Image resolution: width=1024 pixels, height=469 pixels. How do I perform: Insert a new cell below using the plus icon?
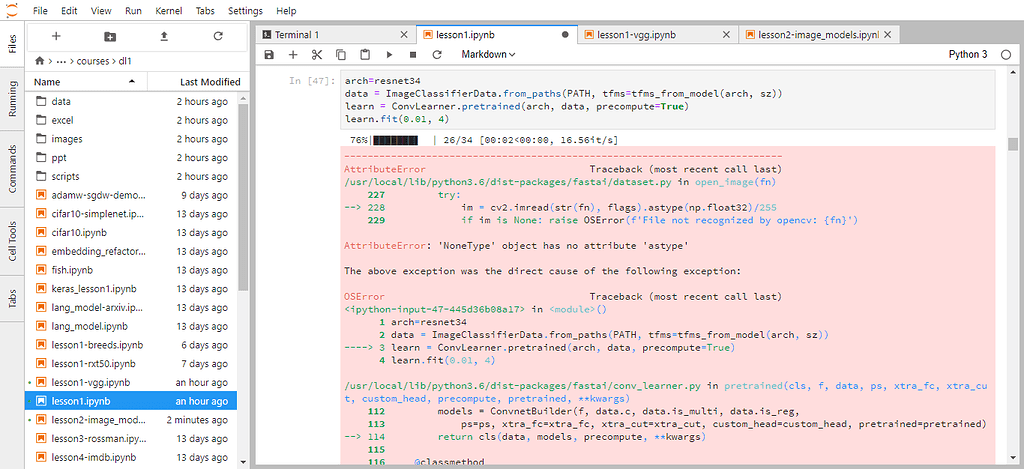[x=293, y=54]
